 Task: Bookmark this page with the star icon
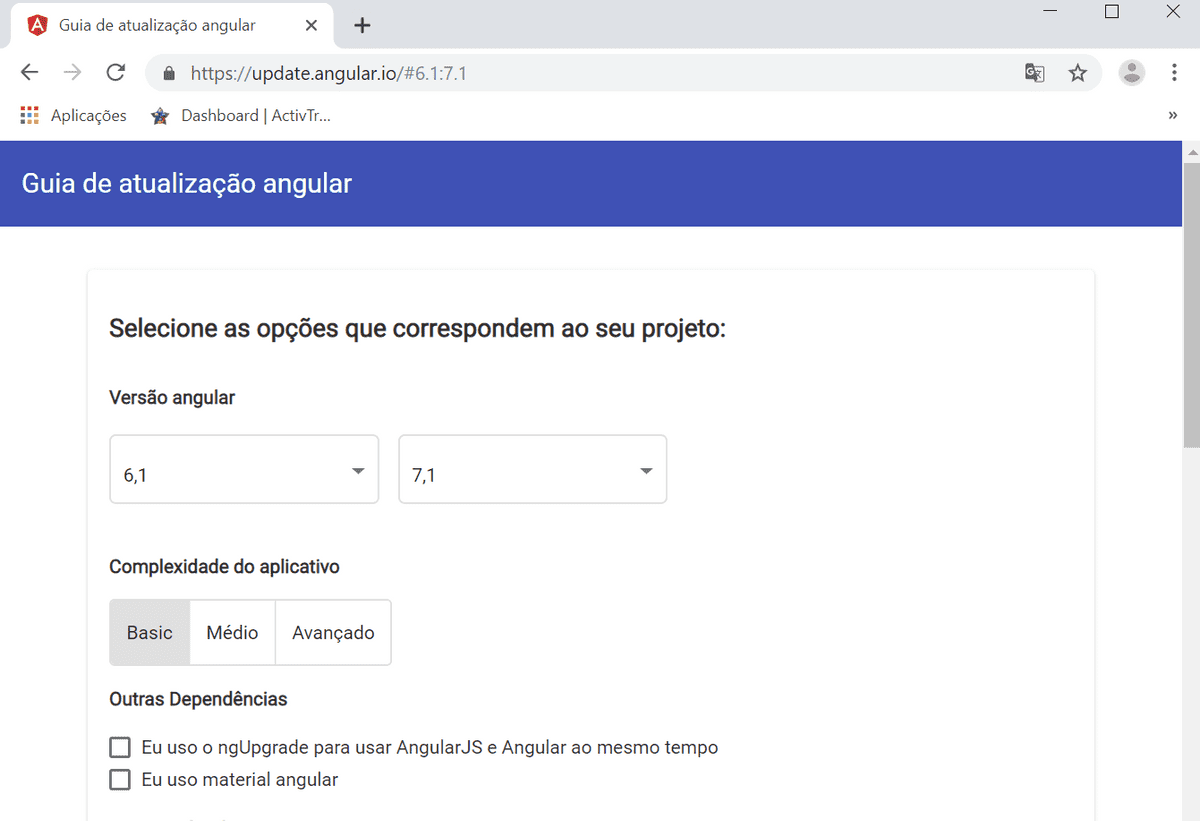tap(1077, 72)
